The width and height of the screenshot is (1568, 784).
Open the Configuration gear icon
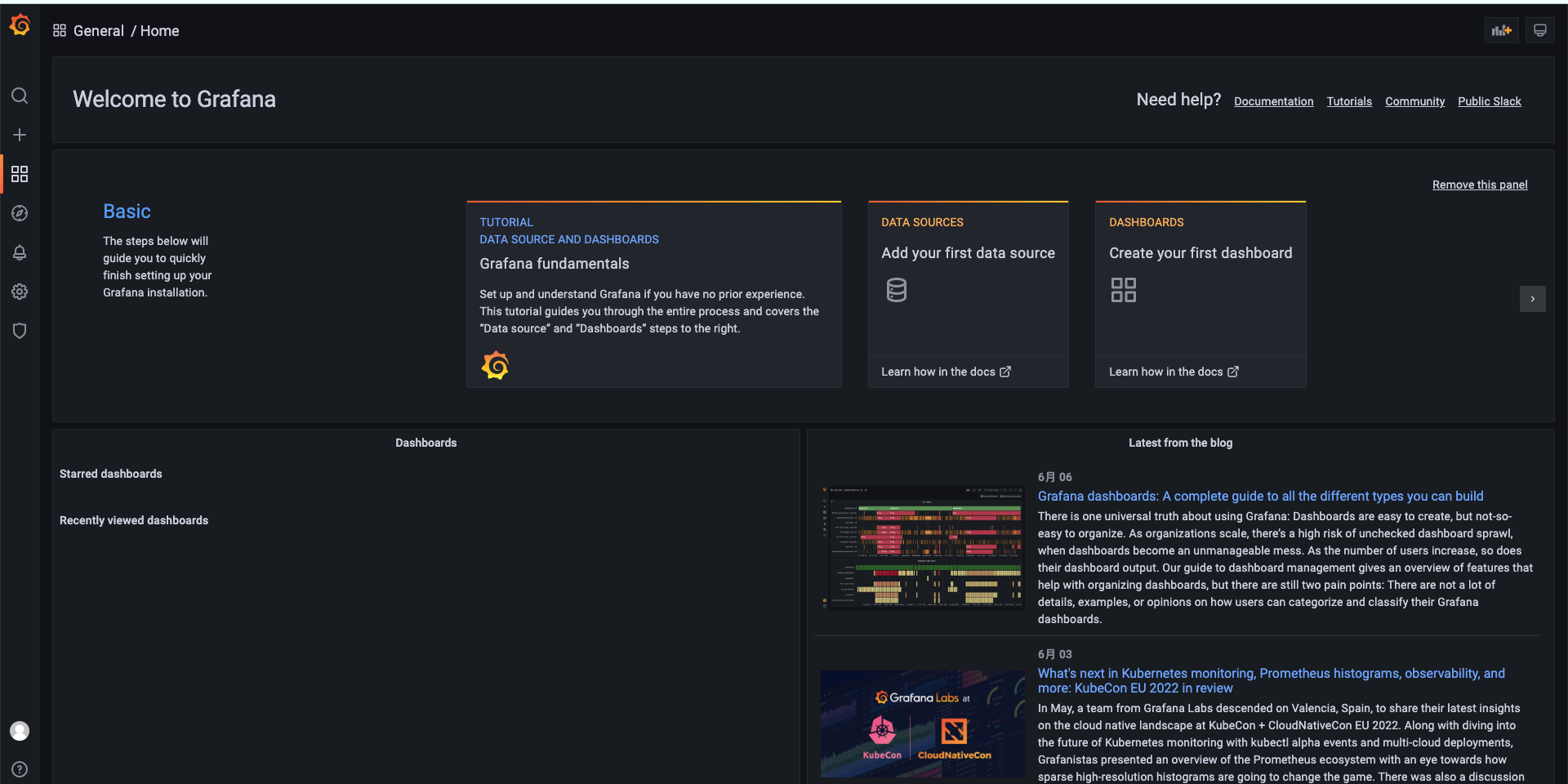[20, 292]
